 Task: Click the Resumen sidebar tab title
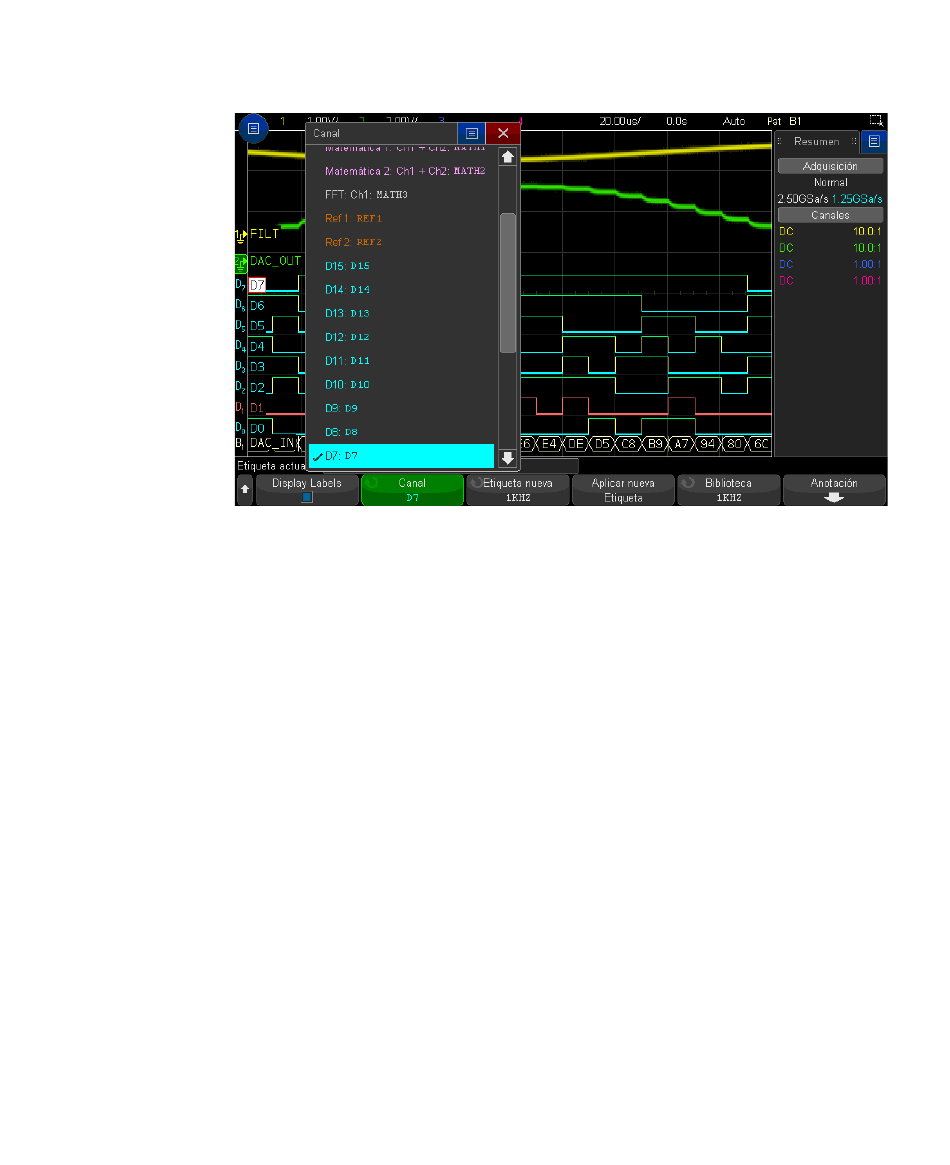(x=816, y=141)
